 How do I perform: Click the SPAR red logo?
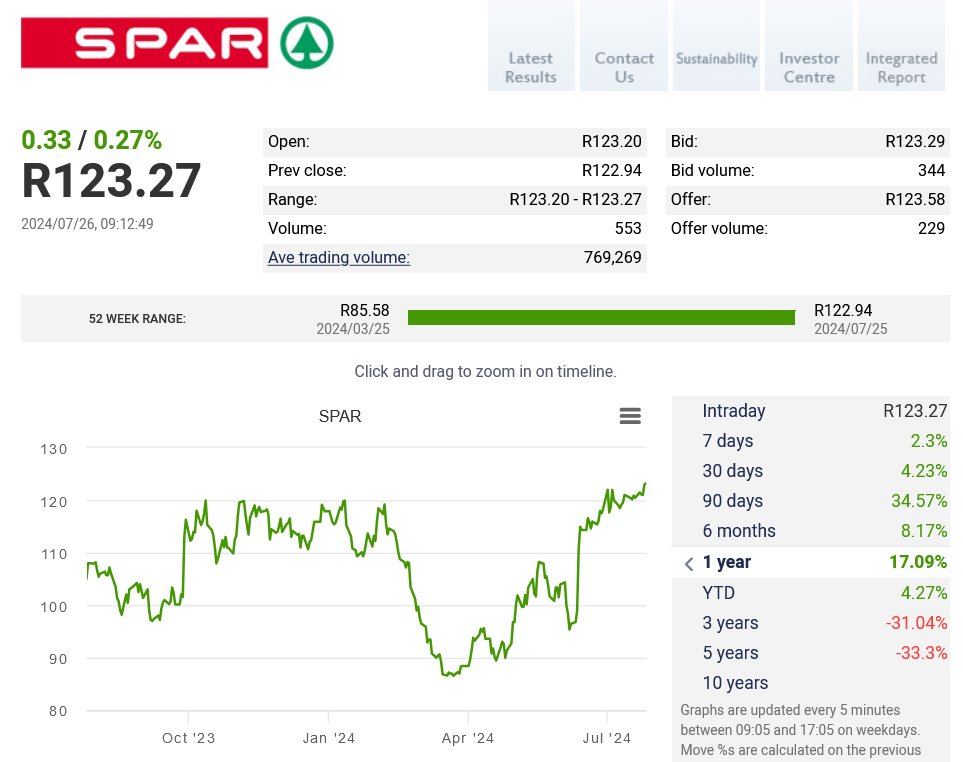144,43
